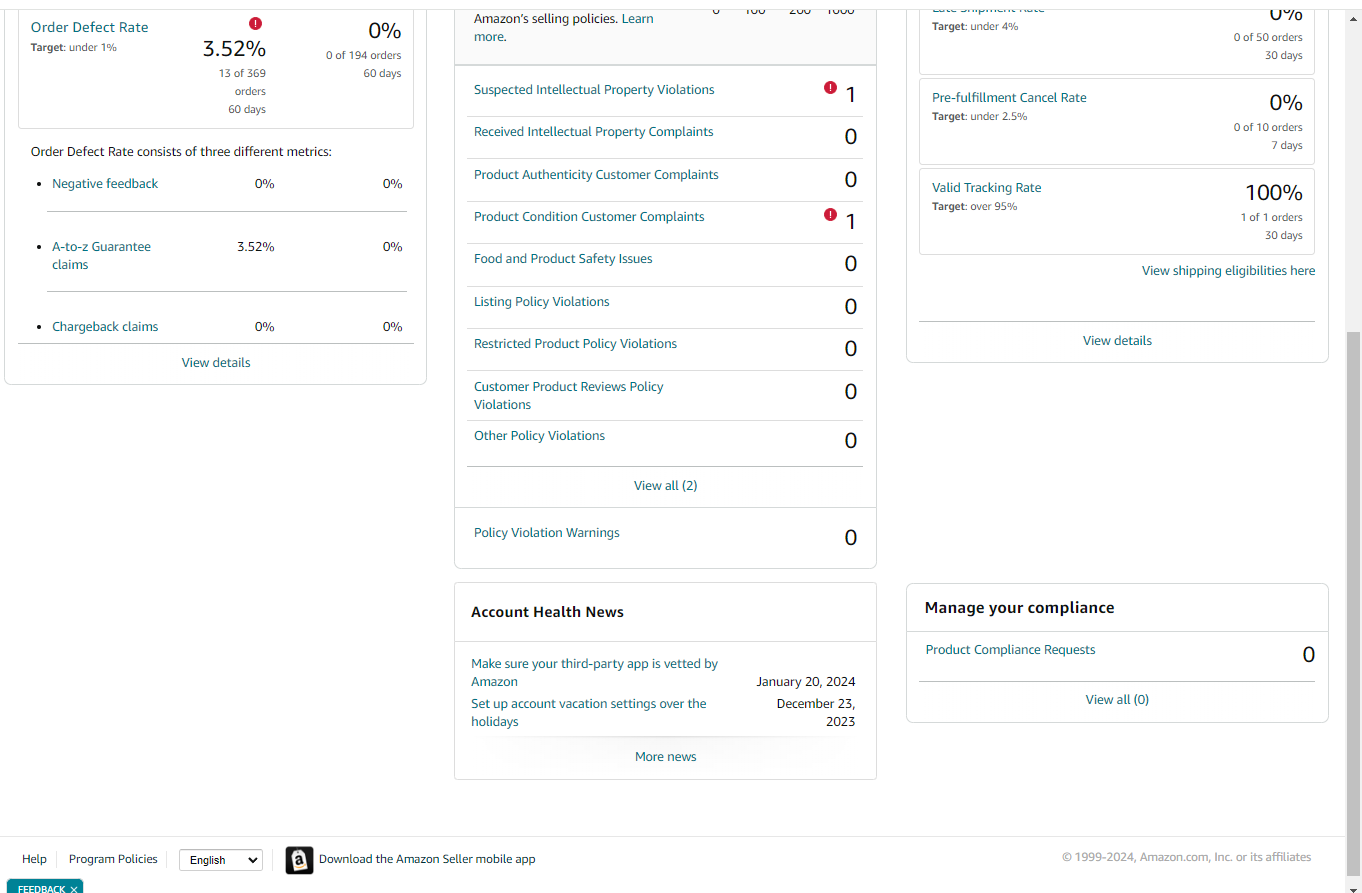The height and width of the screenshot is (893, 1362).
Task: Click the copyright notice in the footer
Action: [1186, 857]
